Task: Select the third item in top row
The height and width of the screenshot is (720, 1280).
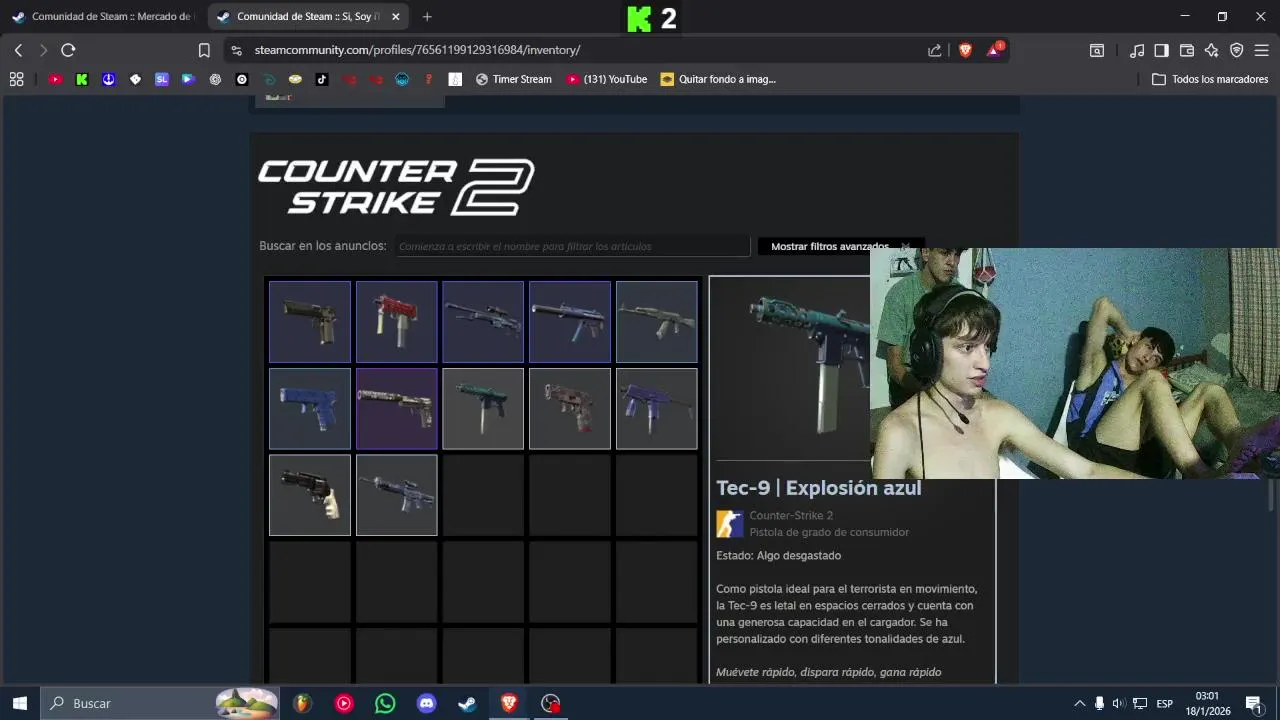Action: click(x=483, y=322)
